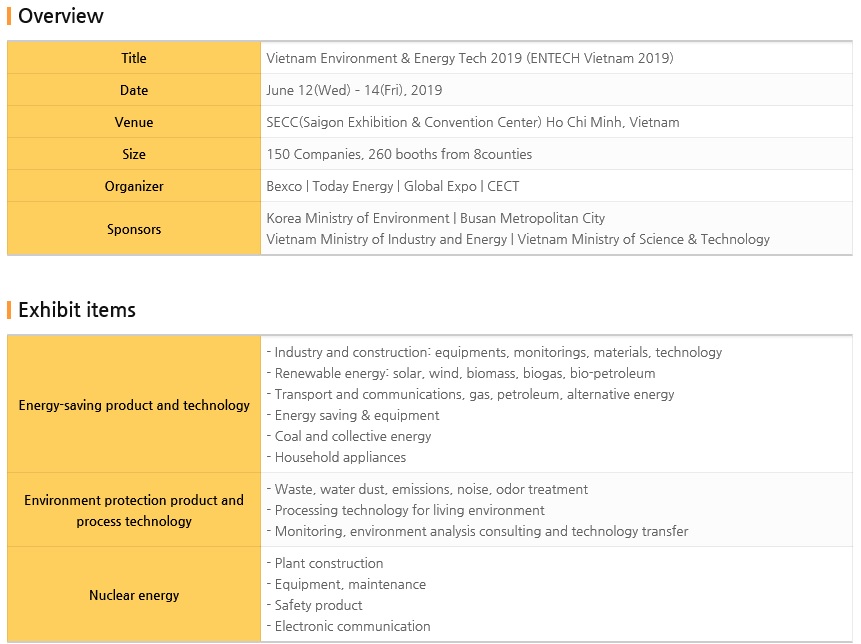Select the Sponsors row label cell
Screen dimensions: 861x644
[134, 229]
